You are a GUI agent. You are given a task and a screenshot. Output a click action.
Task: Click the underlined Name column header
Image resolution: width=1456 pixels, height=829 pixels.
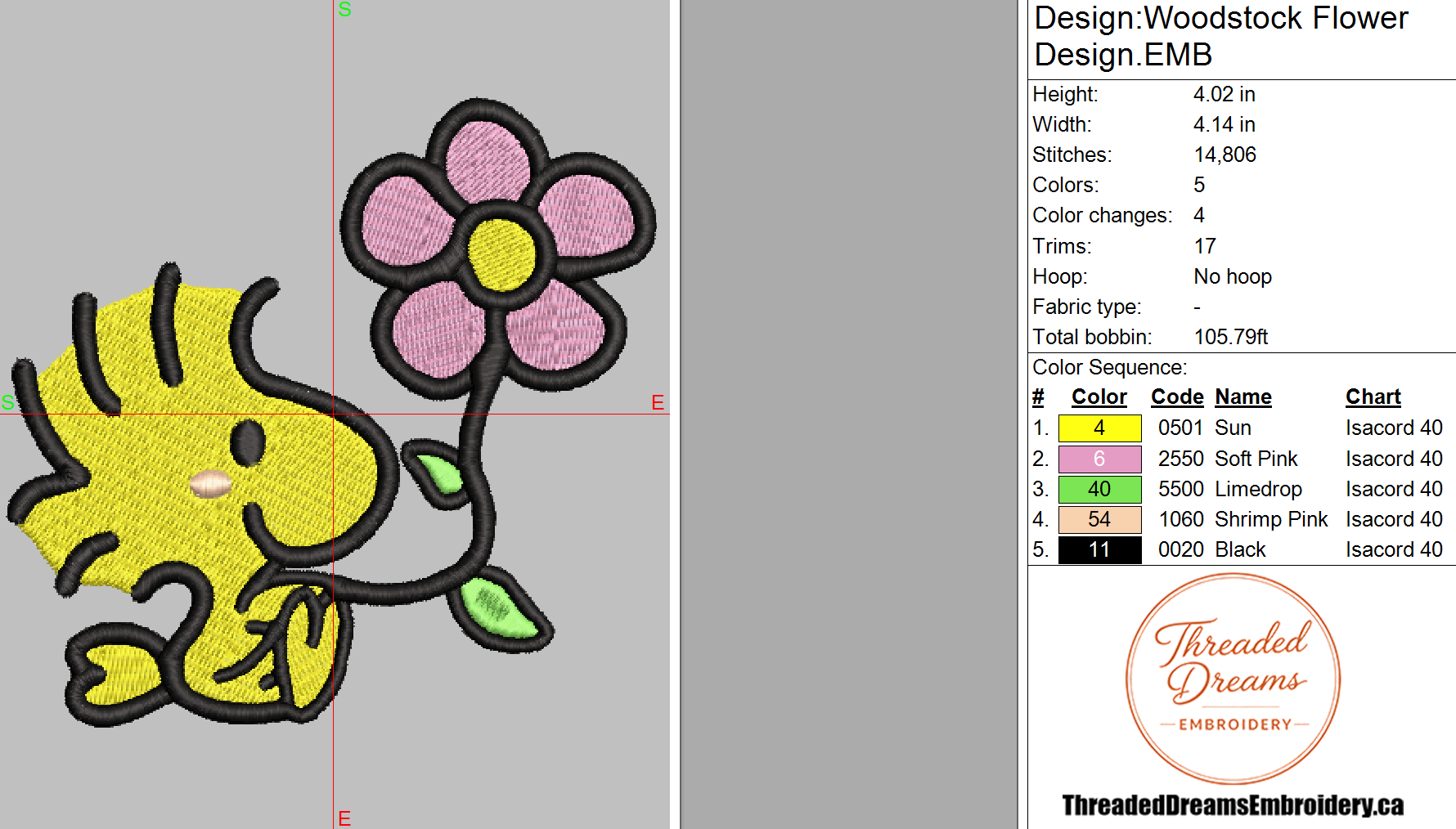(1243, 397)
